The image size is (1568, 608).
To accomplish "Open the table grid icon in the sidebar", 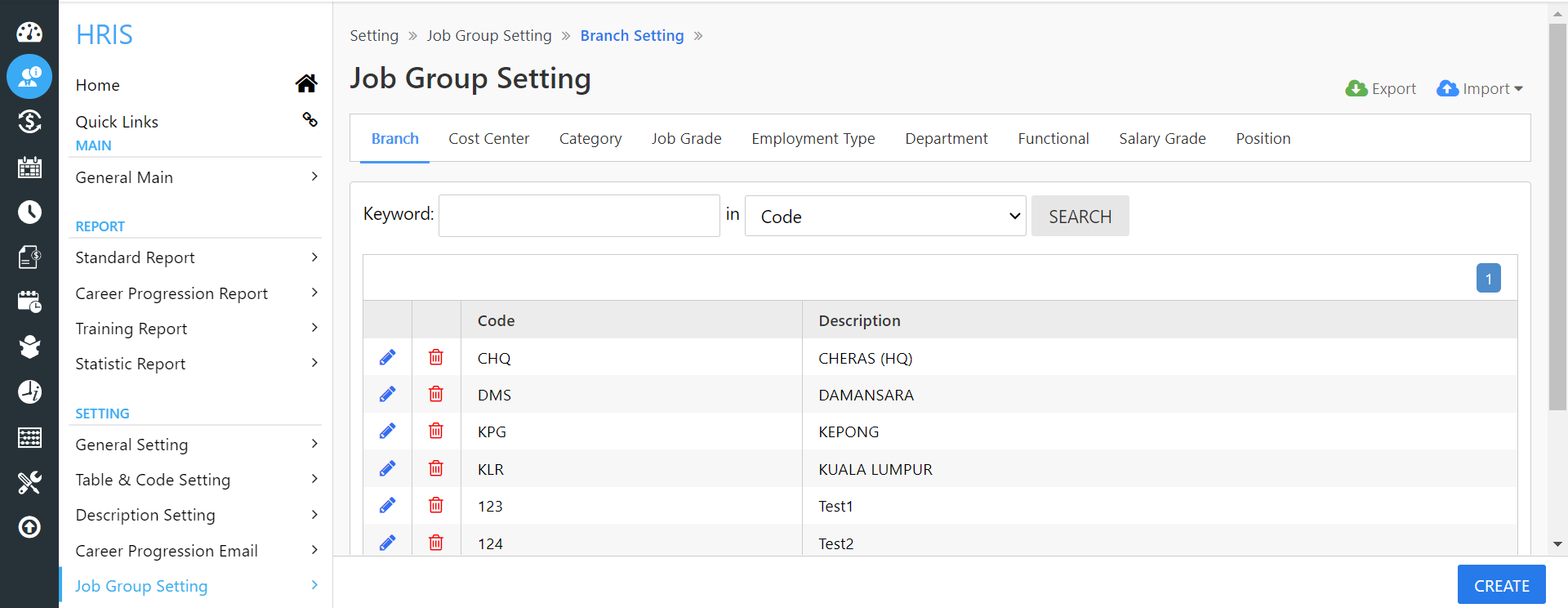I will click(x=29, y=437).
